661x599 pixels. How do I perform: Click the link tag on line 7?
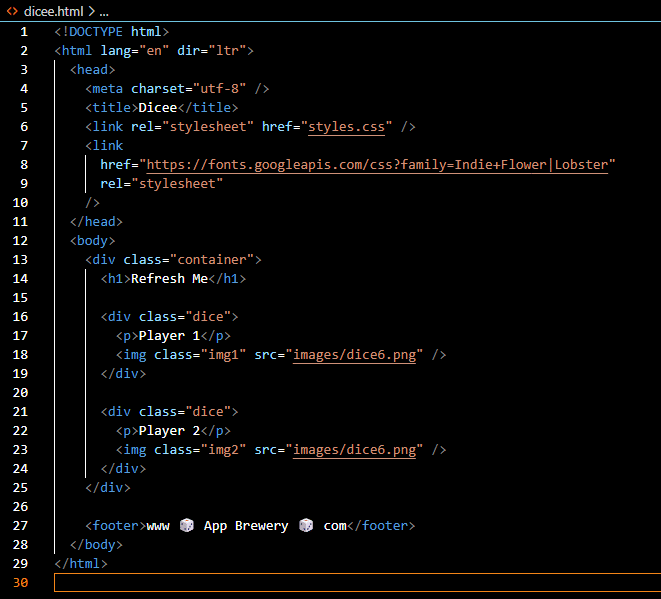[x=104, y=145]
